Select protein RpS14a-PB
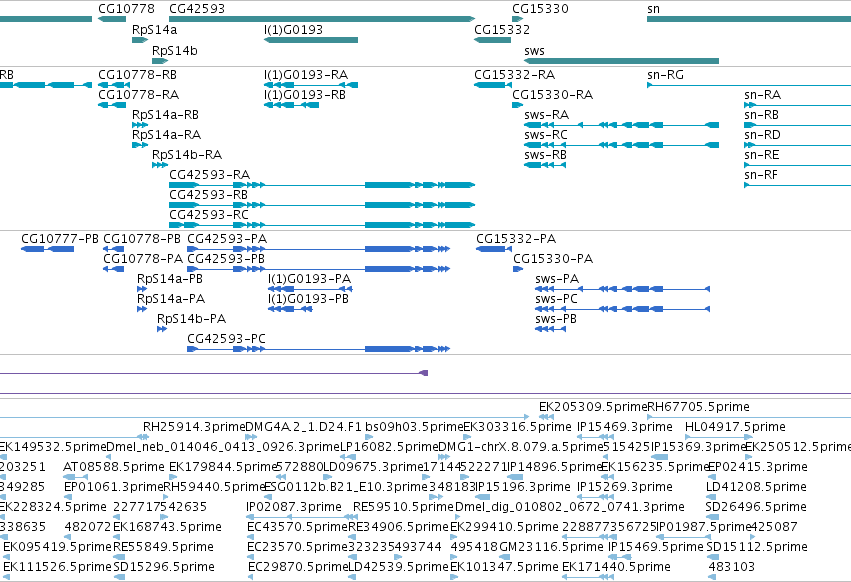The image size is (851, 582). (142, 289)
